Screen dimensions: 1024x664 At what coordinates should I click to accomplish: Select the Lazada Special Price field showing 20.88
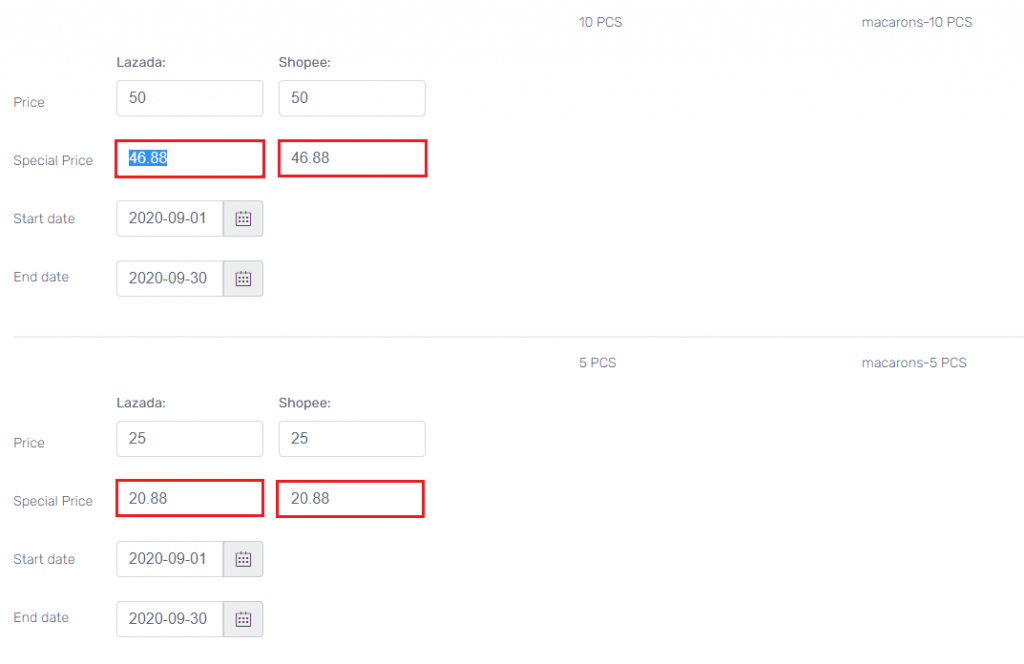[189, 498]
